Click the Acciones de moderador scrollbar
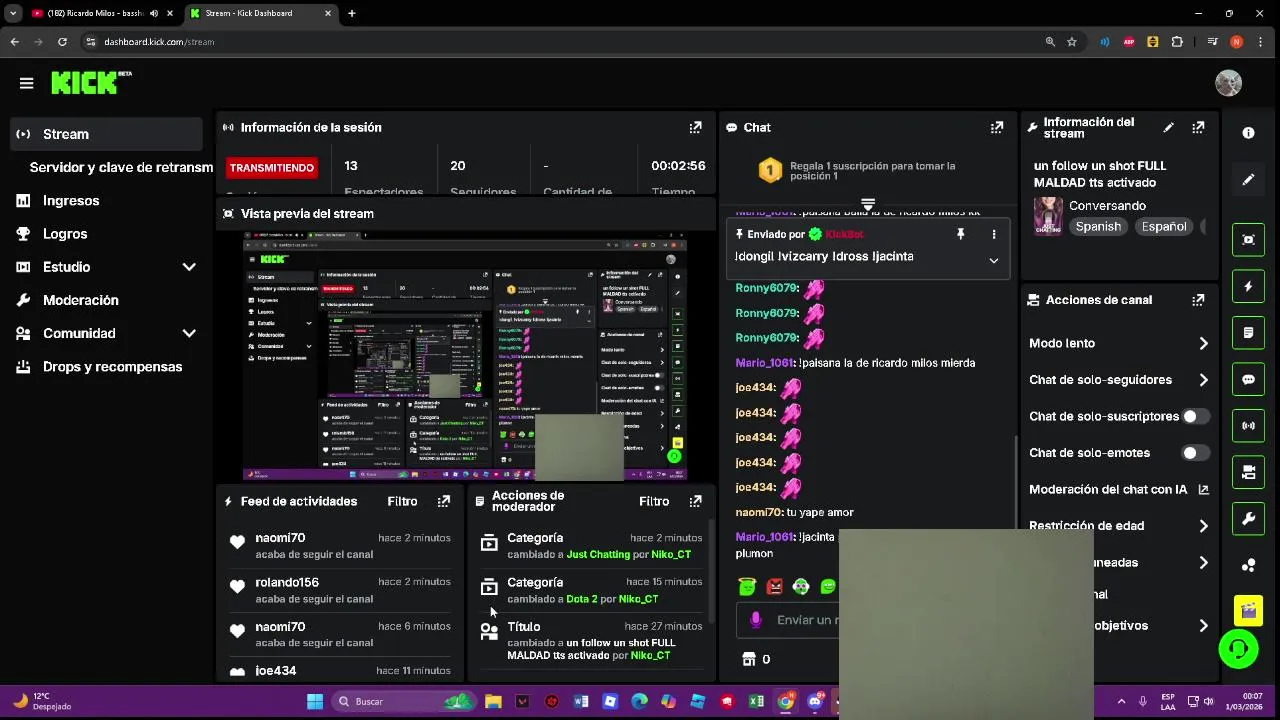This screenshot has width=1280, height=720. pos(711,570)
